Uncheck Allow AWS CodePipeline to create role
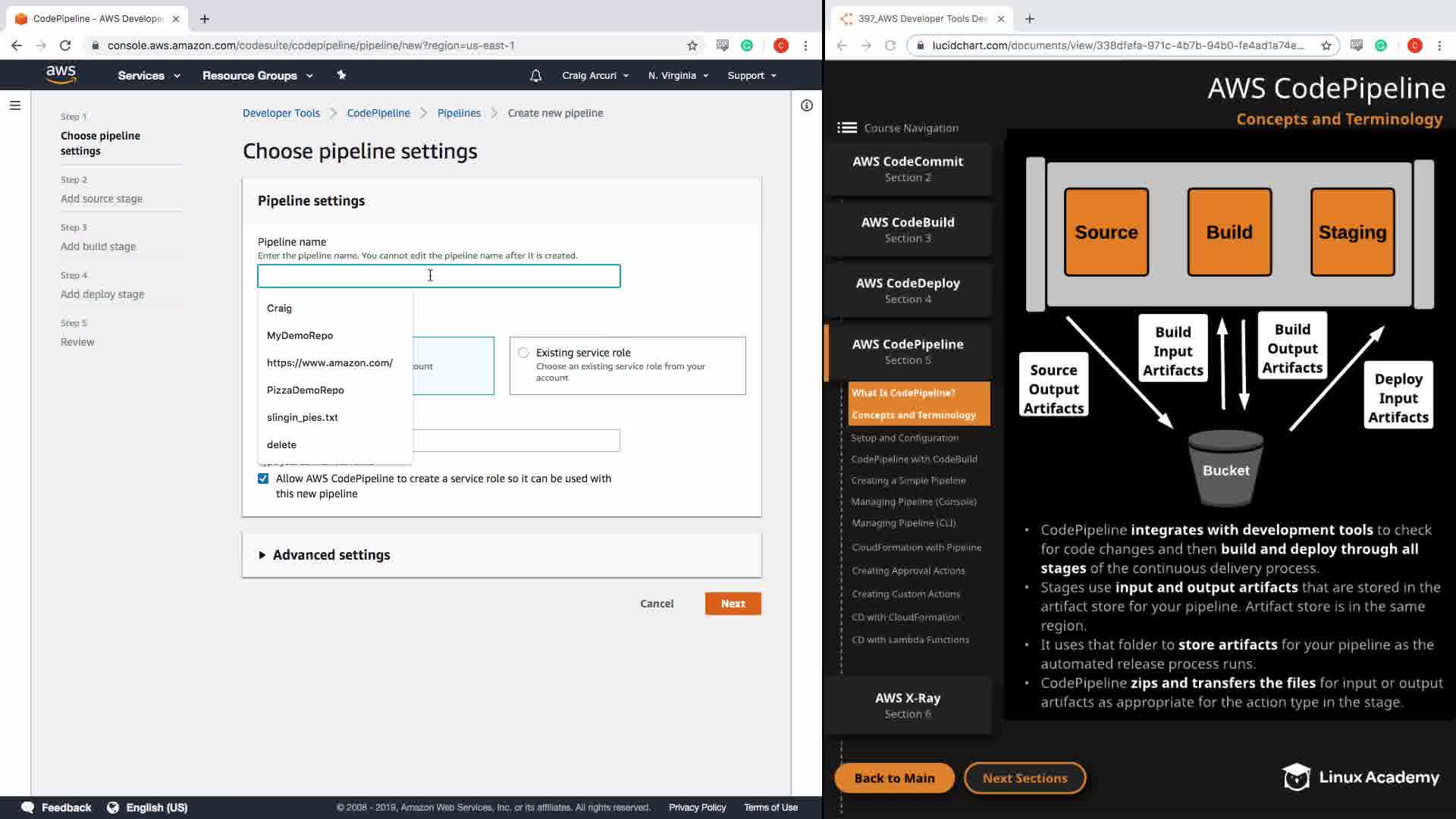1456x819 pixels. pos(263,479)
